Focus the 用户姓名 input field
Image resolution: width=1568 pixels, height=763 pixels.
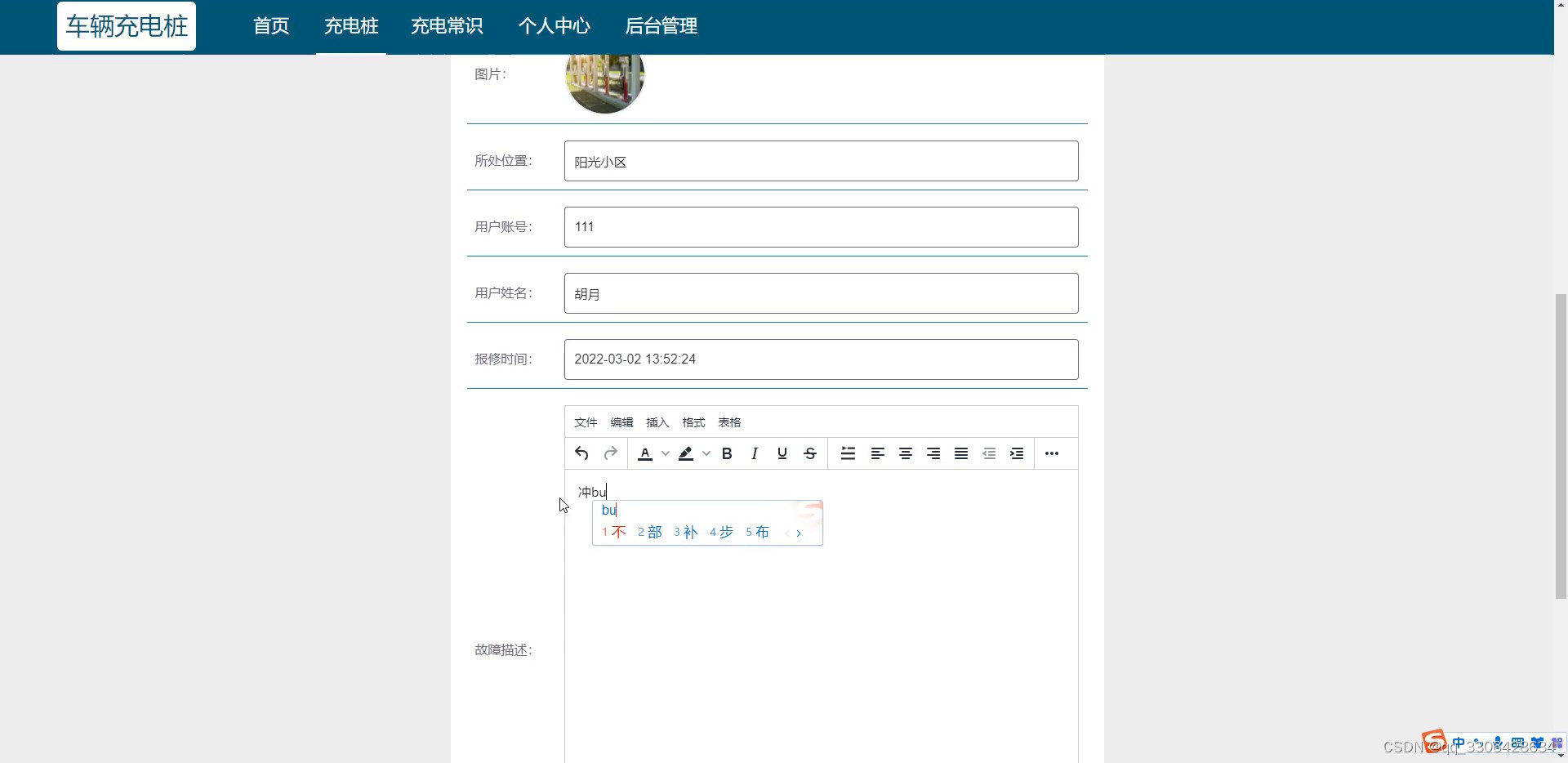coord(821,293)
